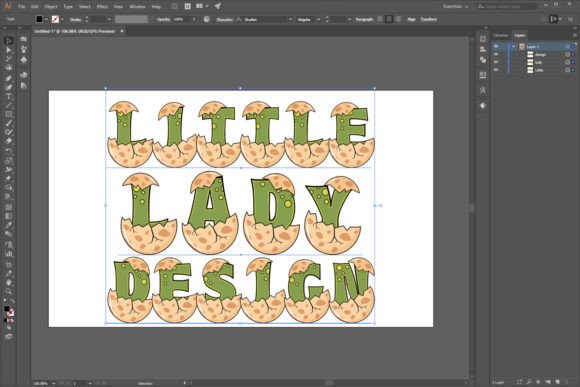Open the Character panel link
The image size is (580, 387).
coord(224,19)
